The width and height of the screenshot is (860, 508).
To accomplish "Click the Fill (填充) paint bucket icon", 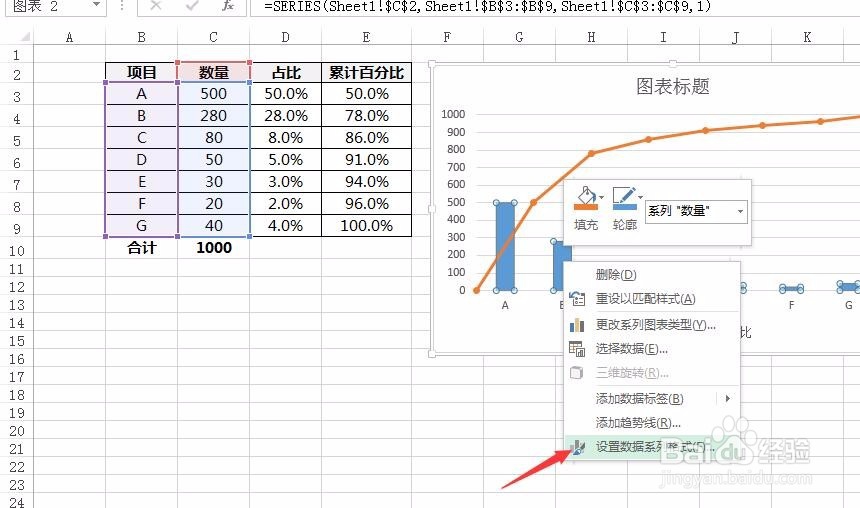I will tap(585, 198).
